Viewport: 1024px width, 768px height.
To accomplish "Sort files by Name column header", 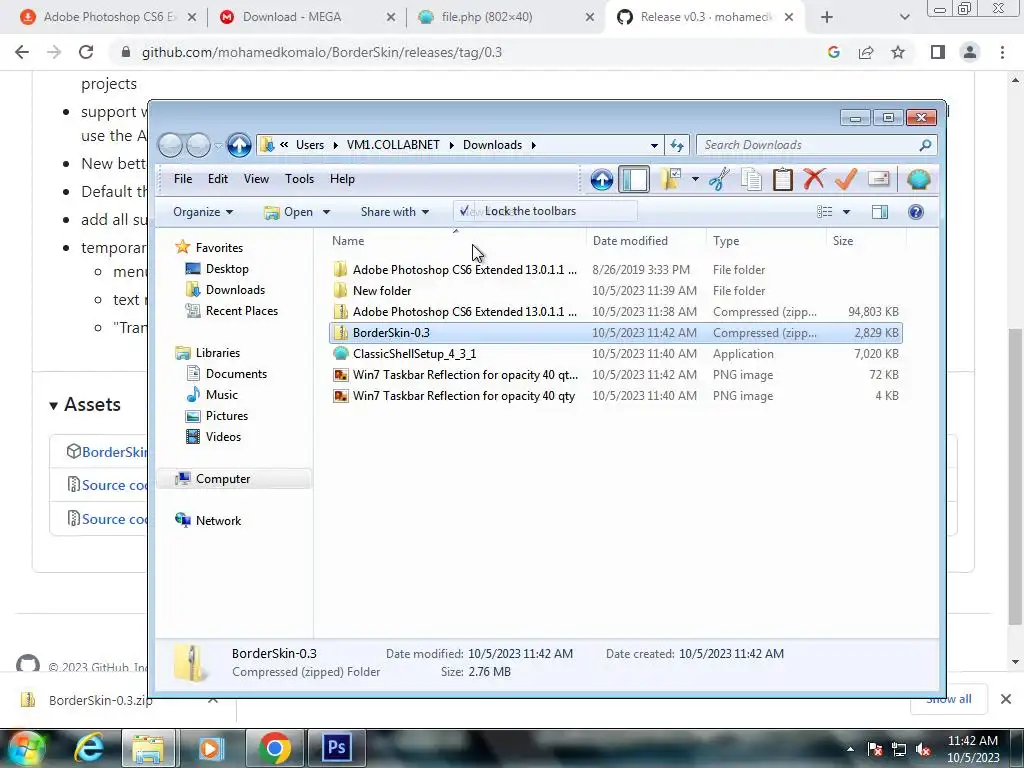I will point(456,241).
